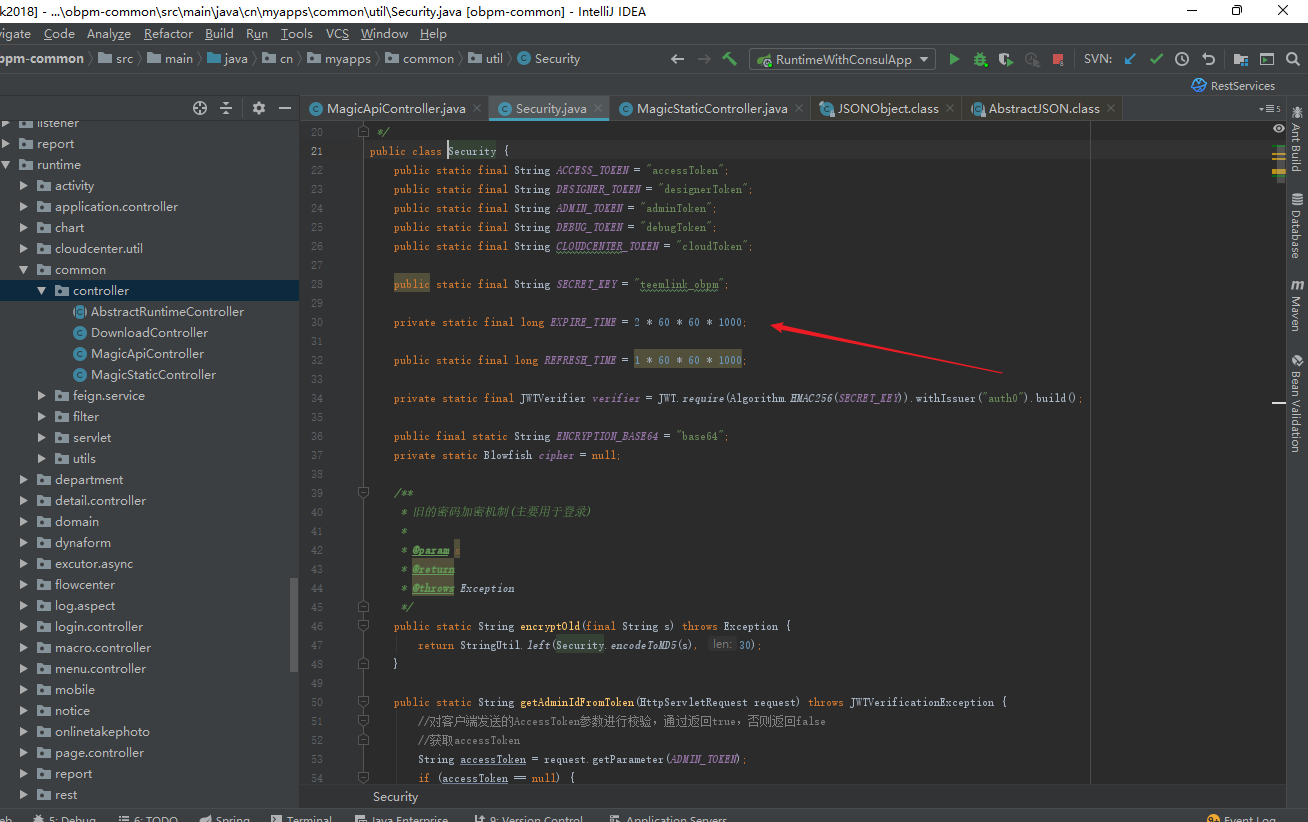Run RuntimeWithConsulApp with the green play icon
This screenshot has width=1308, height=822.
[954, 59]
